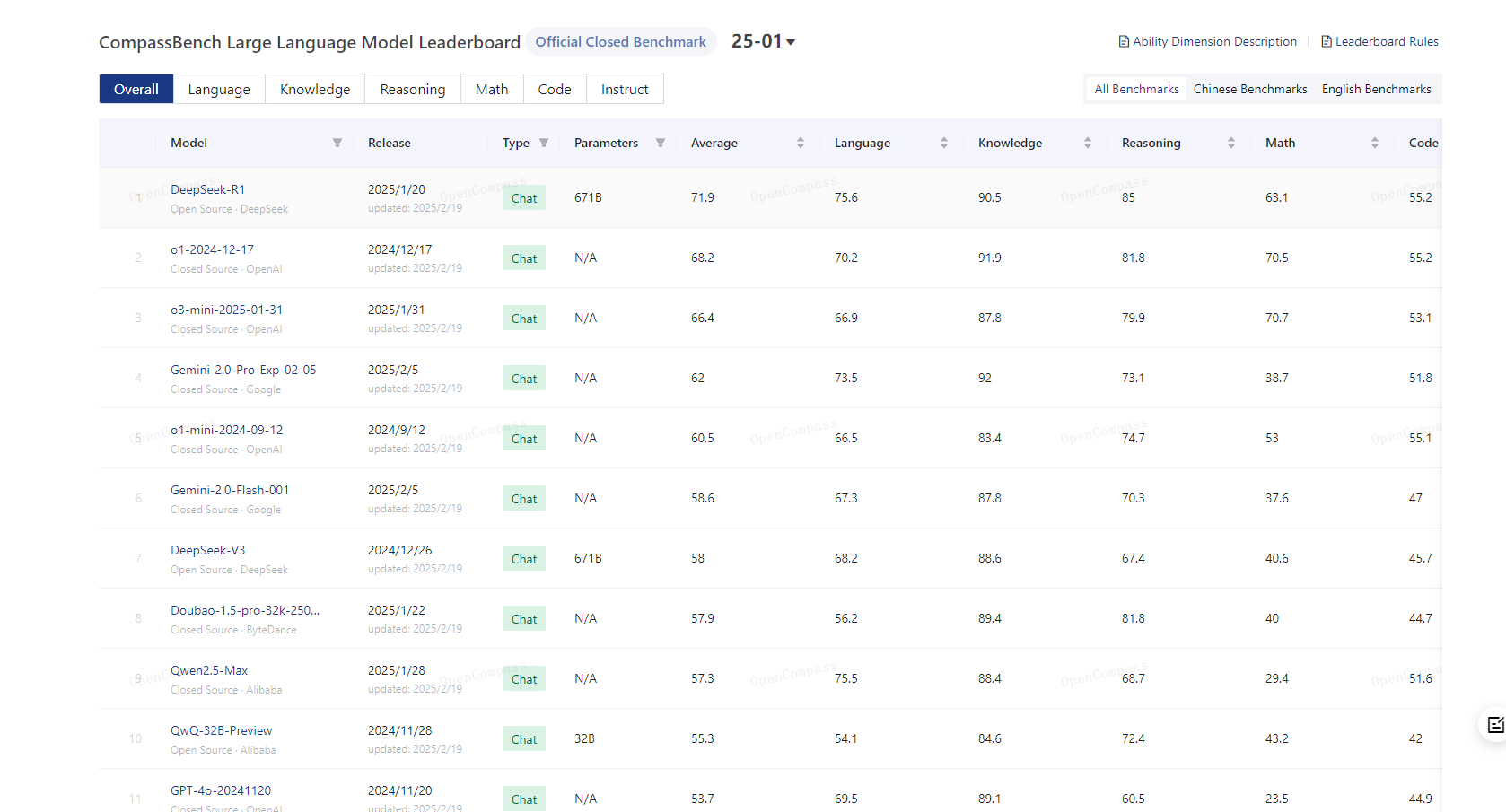This screenshot has width=1506, height=812.
Task: Click the Type column filter icon
Action: click(x=544, y=143)
